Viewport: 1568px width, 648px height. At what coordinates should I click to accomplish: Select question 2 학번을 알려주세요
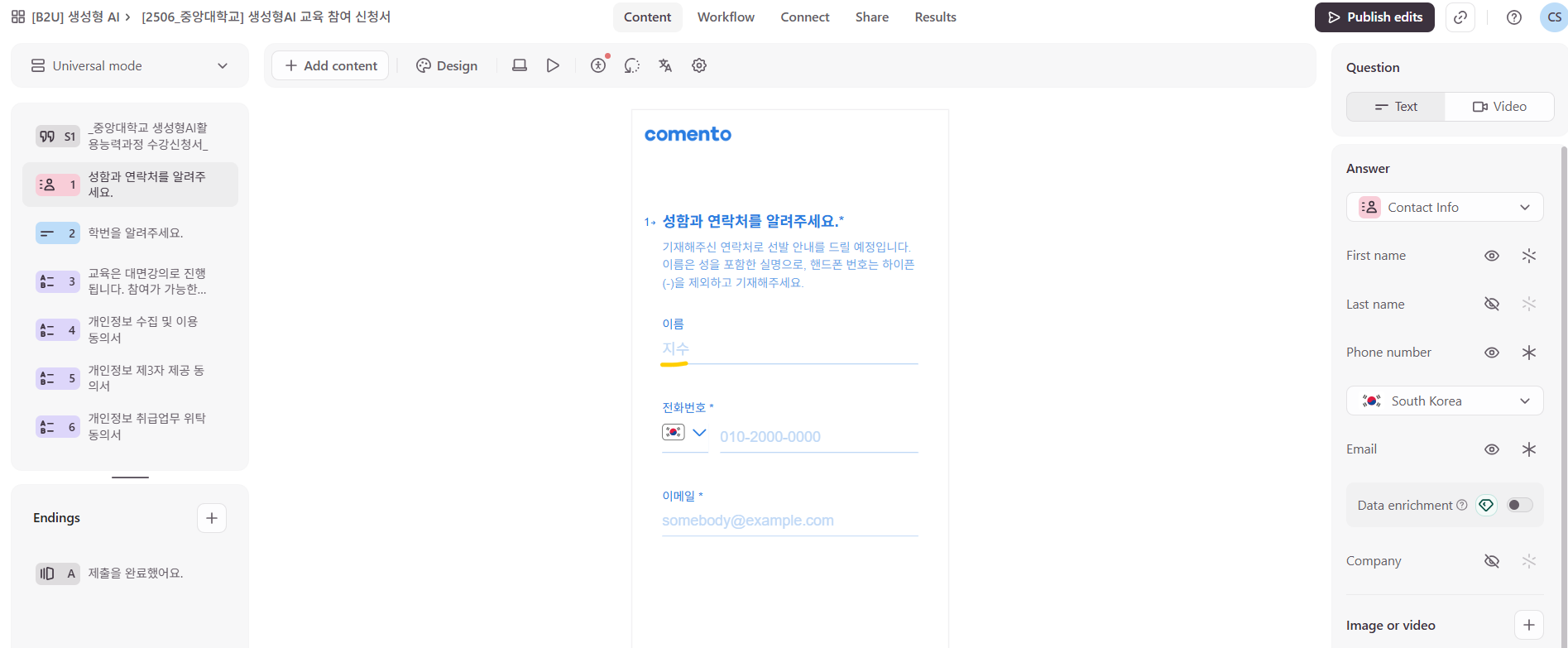130,233
